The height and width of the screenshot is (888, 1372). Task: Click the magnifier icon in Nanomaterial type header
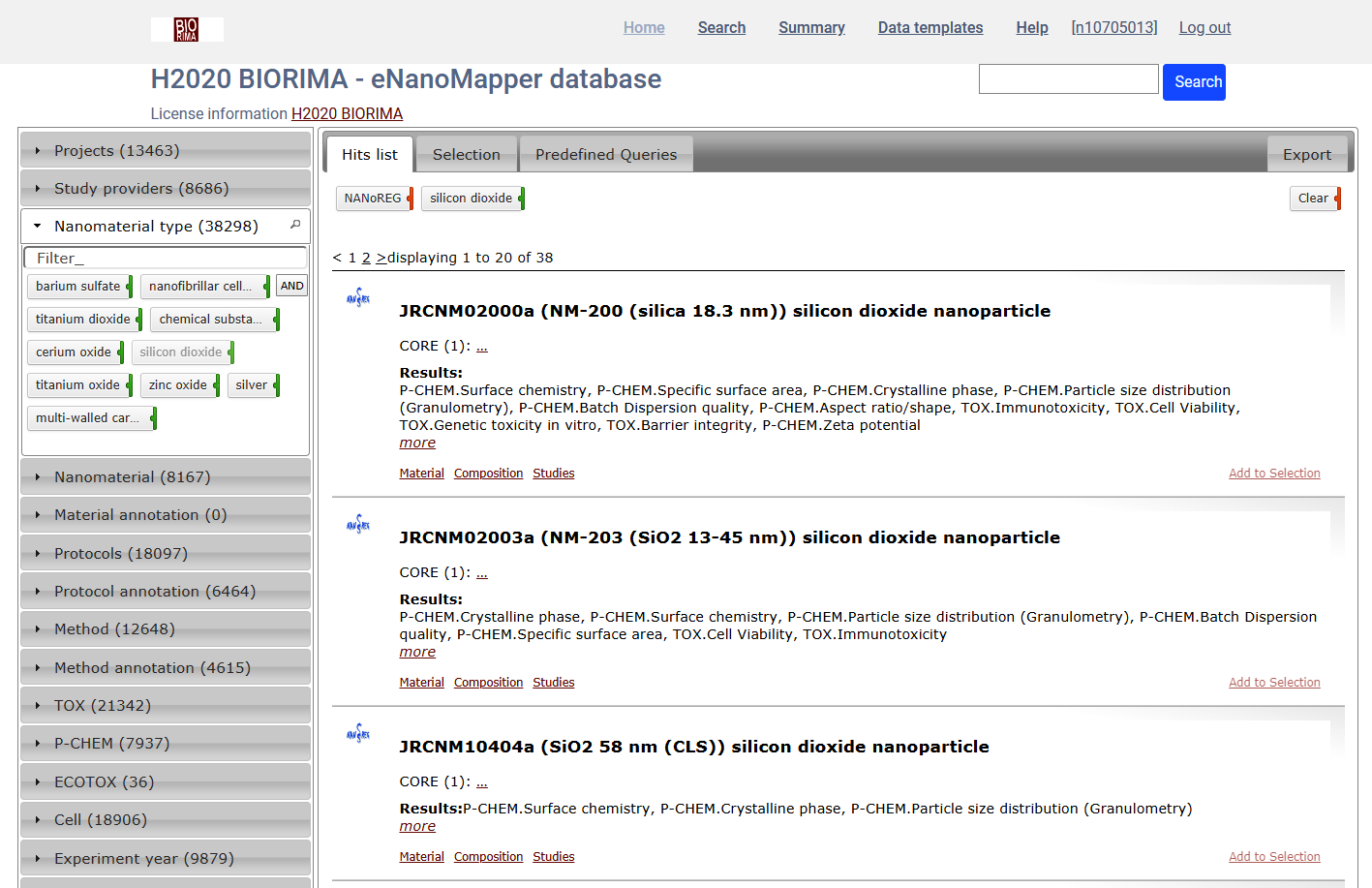pyautogui.click(x=295, y=225)
